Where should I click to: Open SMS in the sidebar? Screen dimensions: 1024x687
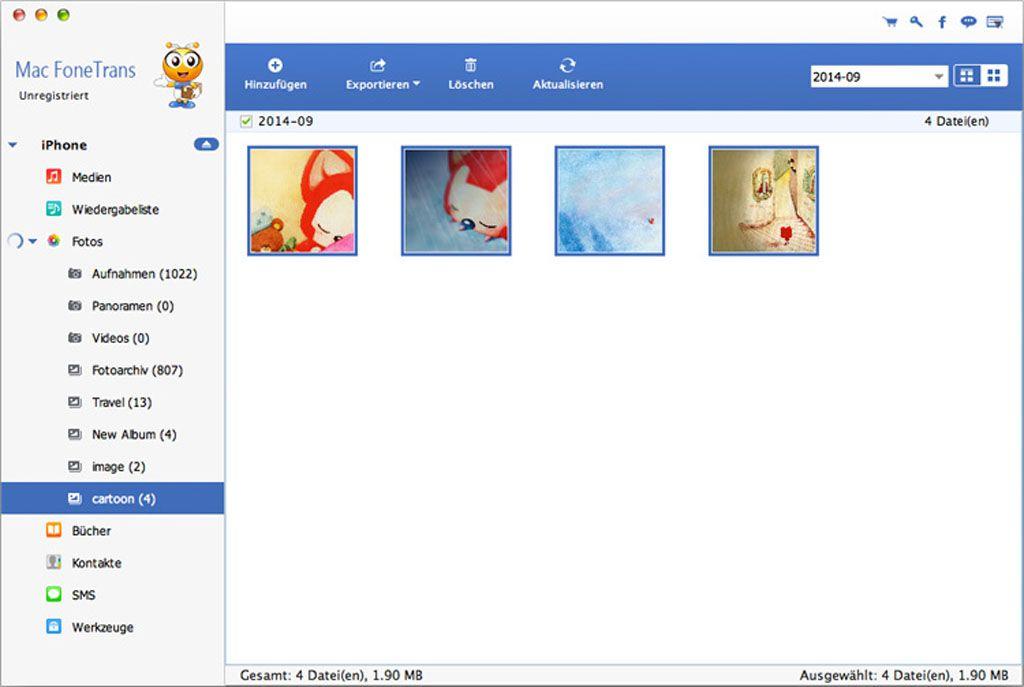coord(83,594)
